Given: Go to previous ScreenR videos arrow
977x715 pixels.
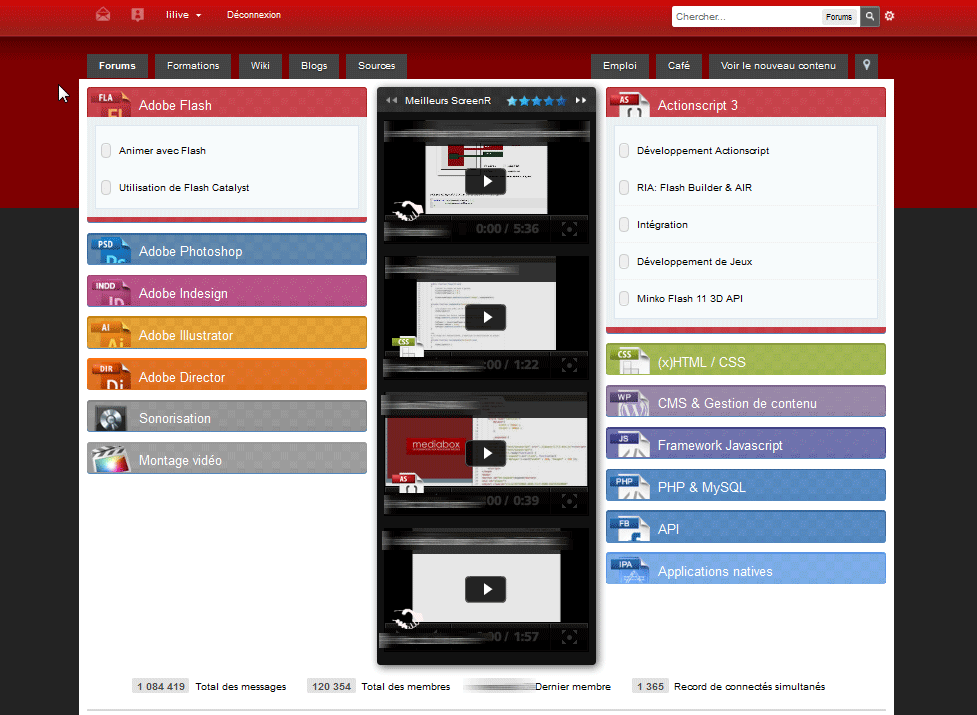Looking at the screenshot, I should tap(391, 100).
